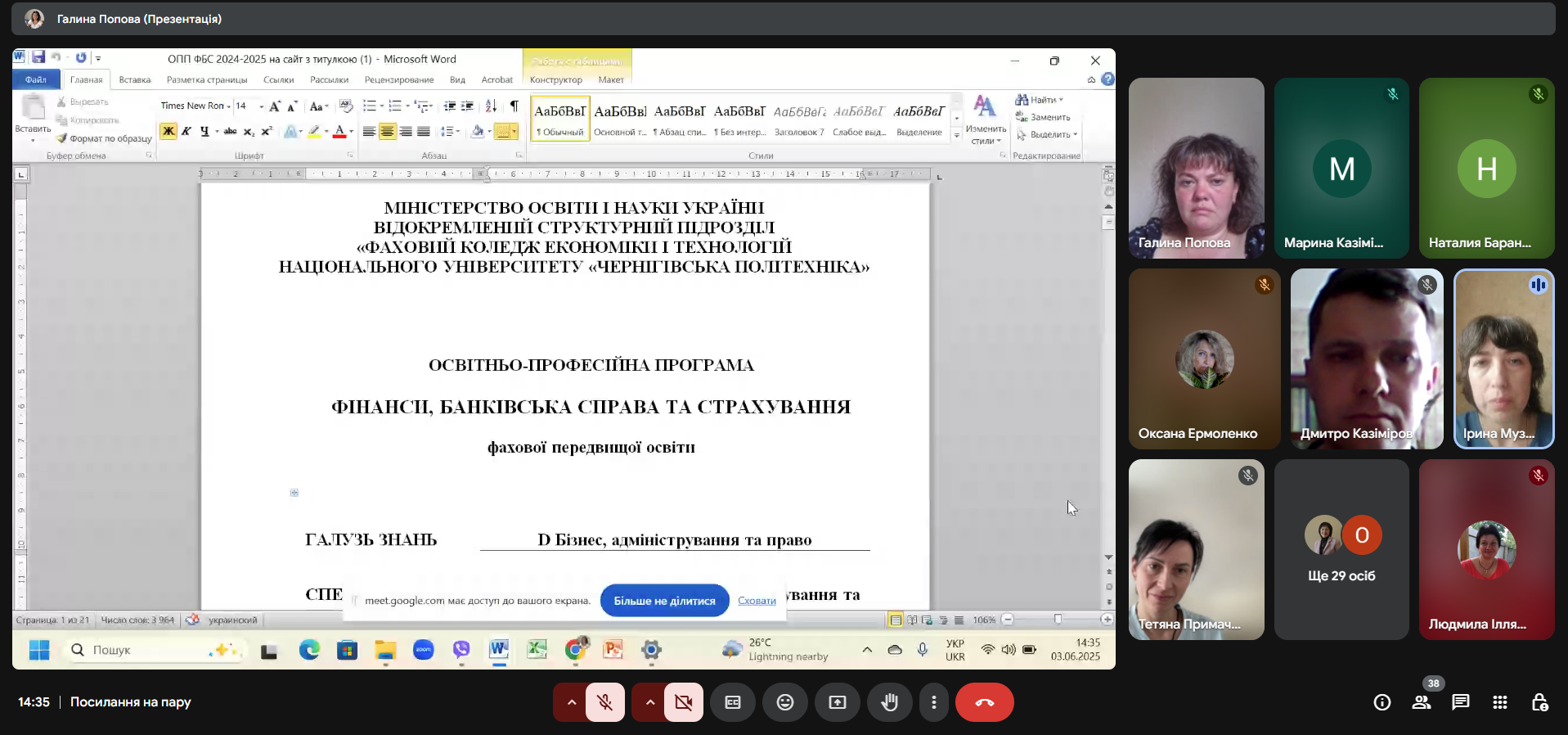Click the sort A-Z icon
Viewport: 1568px width, 735px height.
(x=491, y=106)
